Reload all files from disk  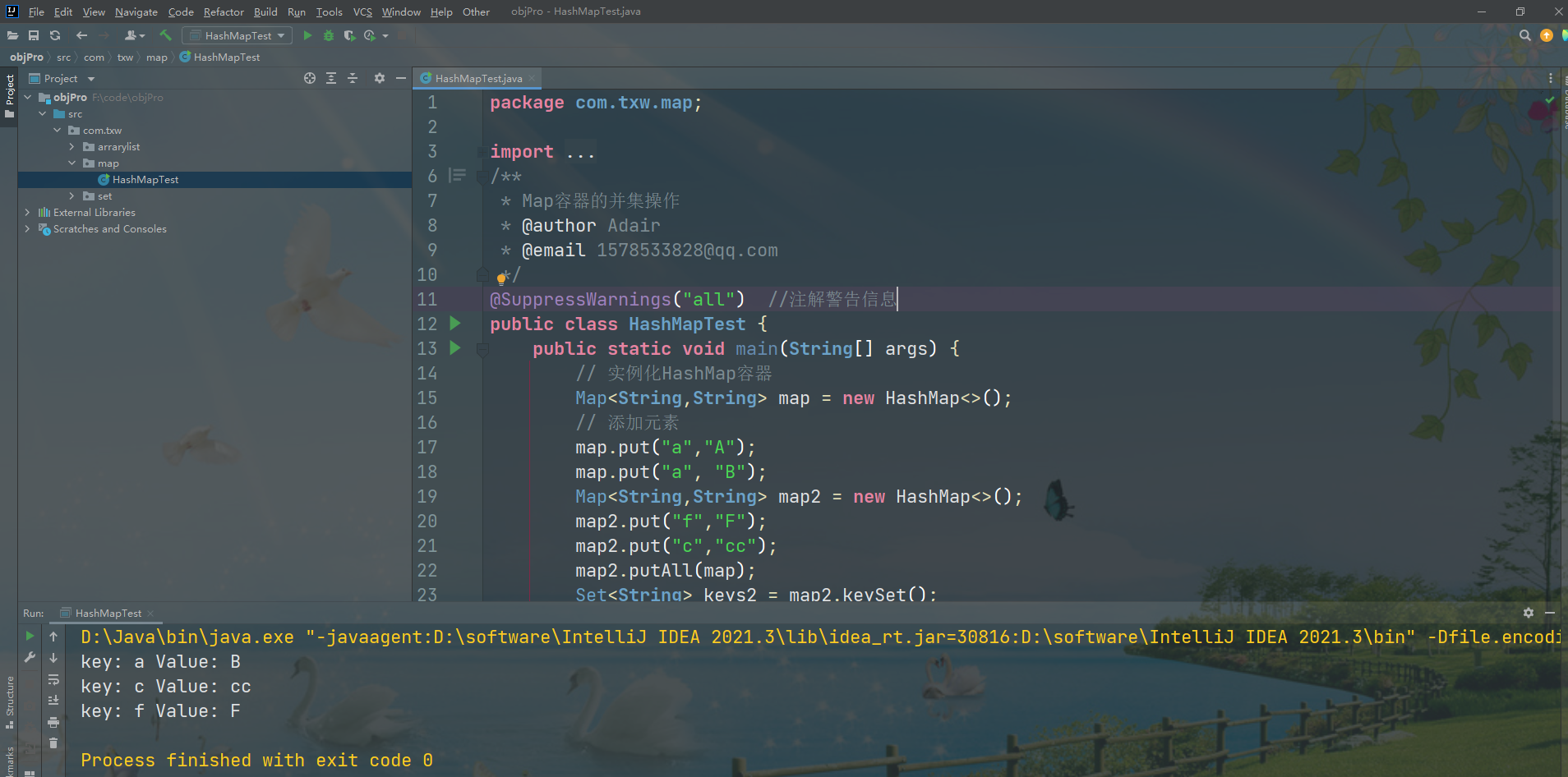(x=55, y=35)
